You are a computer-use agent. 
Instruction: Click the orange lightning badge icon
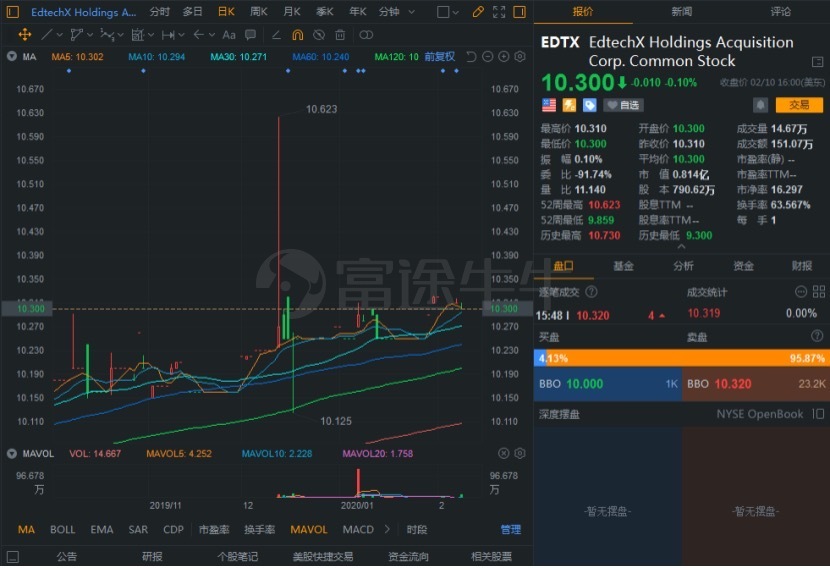[569, 105]
